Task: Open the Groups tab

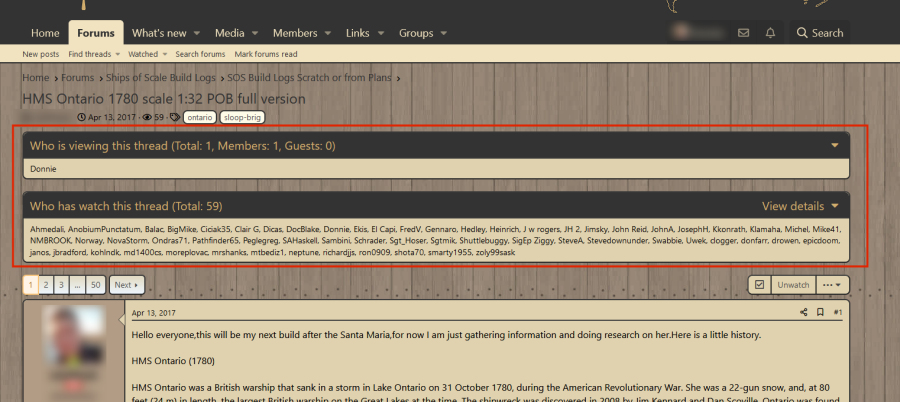Action: 416,33
